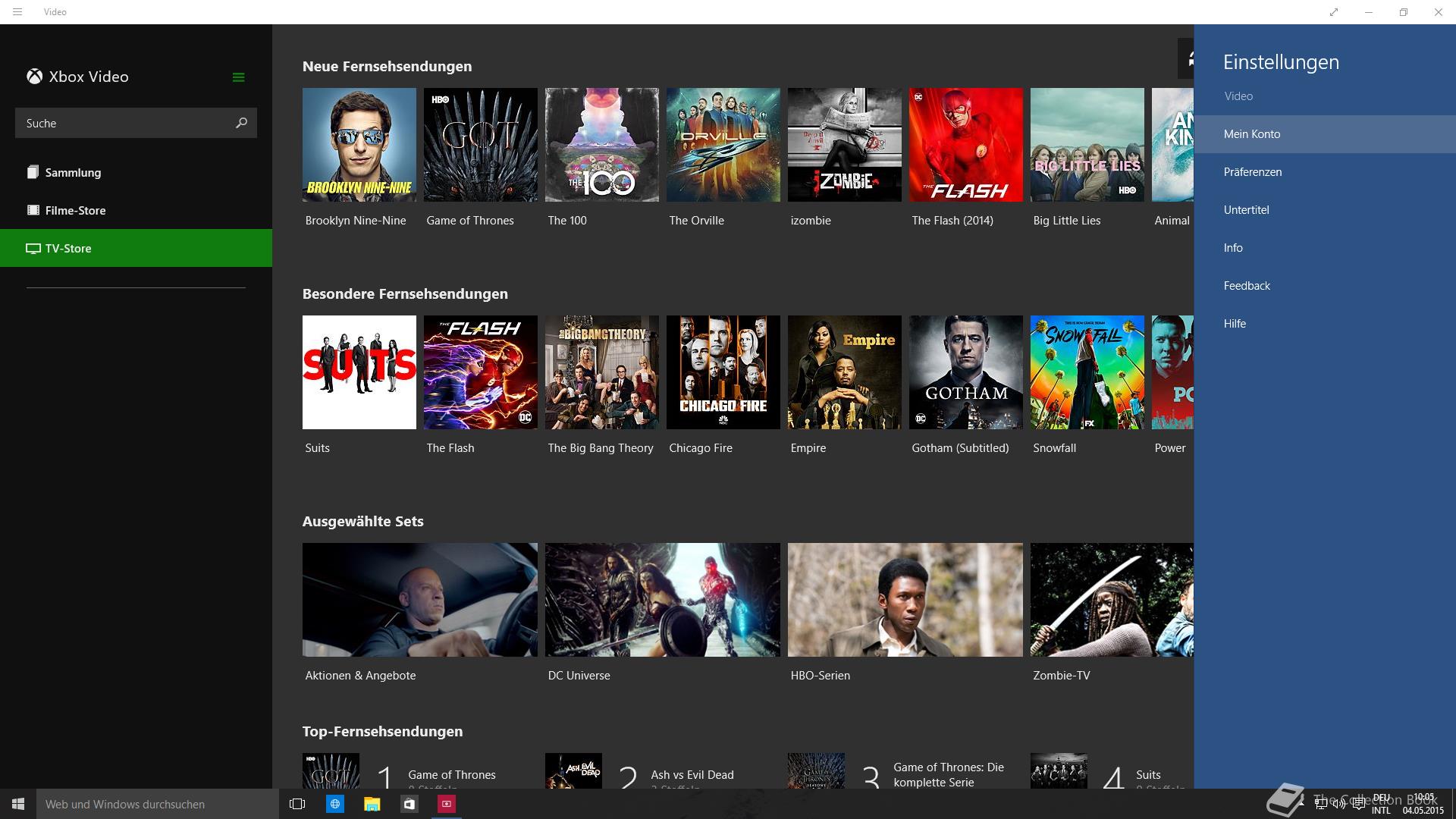Click the search magnifier icon

click(x=241, y=123)
